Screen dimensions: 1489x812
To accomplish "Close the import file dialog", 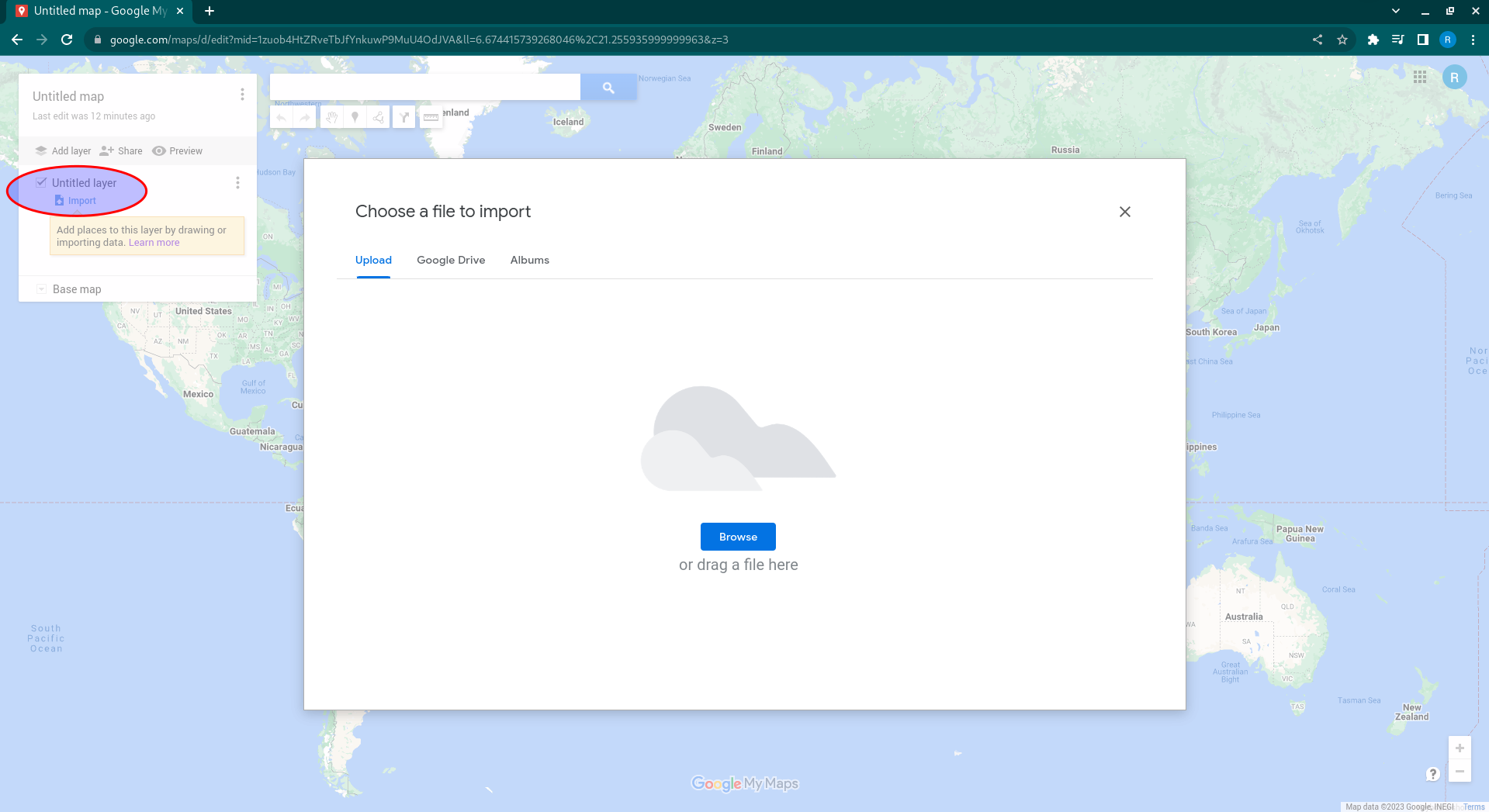I will [1125, 212].
